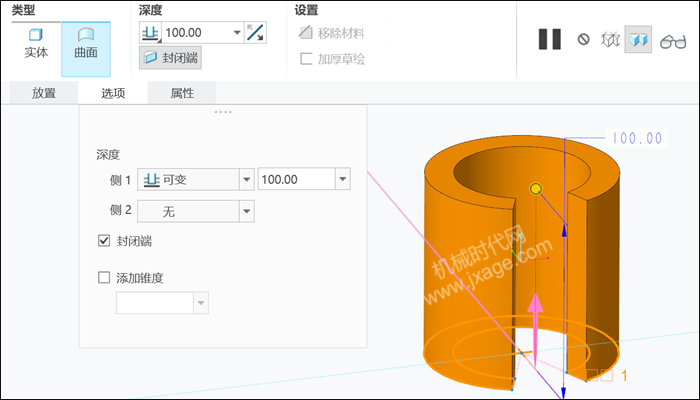Uncheck the 封闭端 checkbox in options panel
The height and width of the screenshot is (400, 700).
click(x=104, y=241)
